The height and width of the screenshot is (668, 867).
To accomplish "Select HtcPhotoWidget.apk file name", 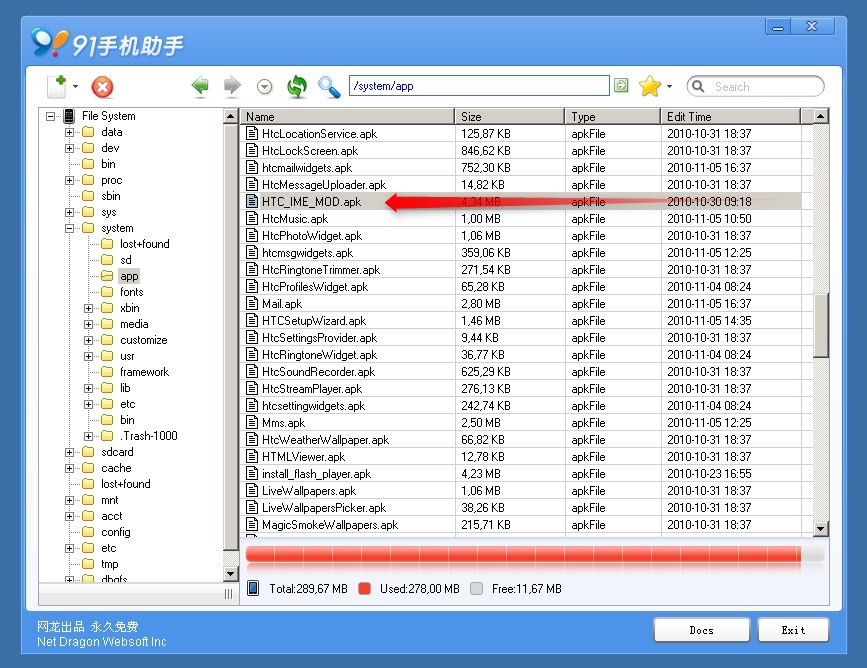I will pos(312,236).
